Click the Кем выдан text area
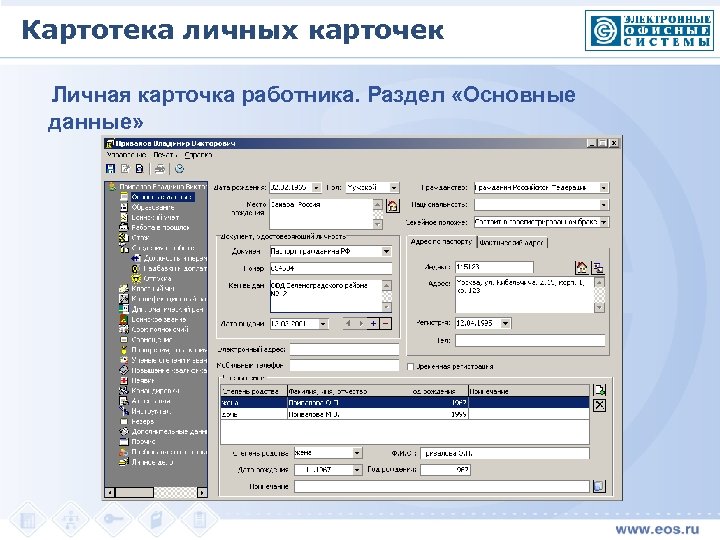 pyautogui.click(x=326, y=296)
